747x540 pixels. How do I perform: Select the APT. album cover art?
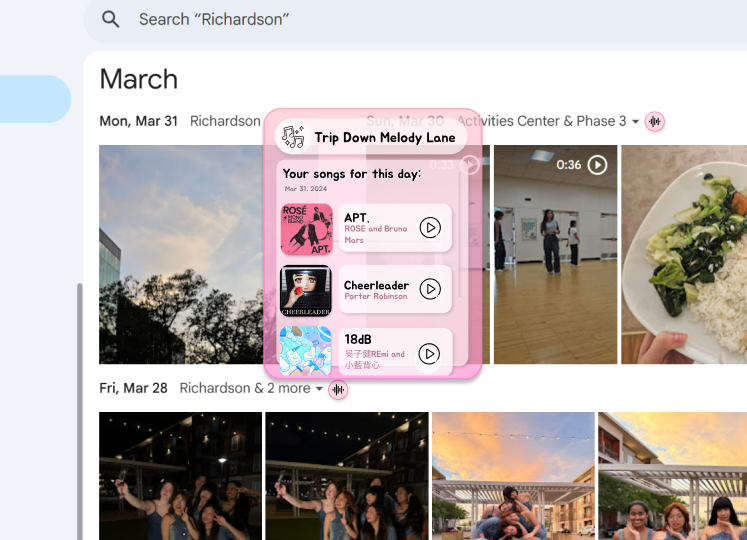(x=306, y=229)
